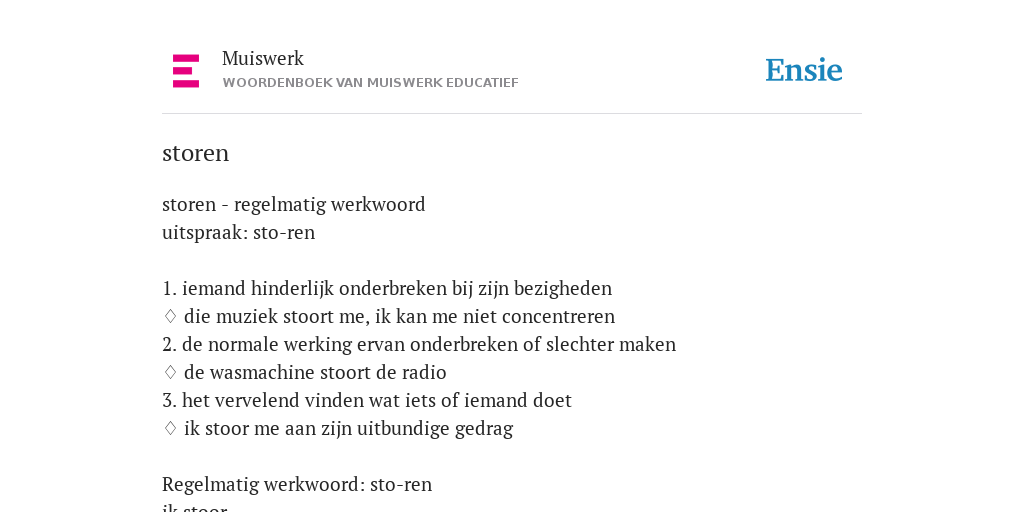Viewport: 1024px width, 512px height.
Task: Click definition 2 about 'de normale werking'
Action: coord(419,345)
